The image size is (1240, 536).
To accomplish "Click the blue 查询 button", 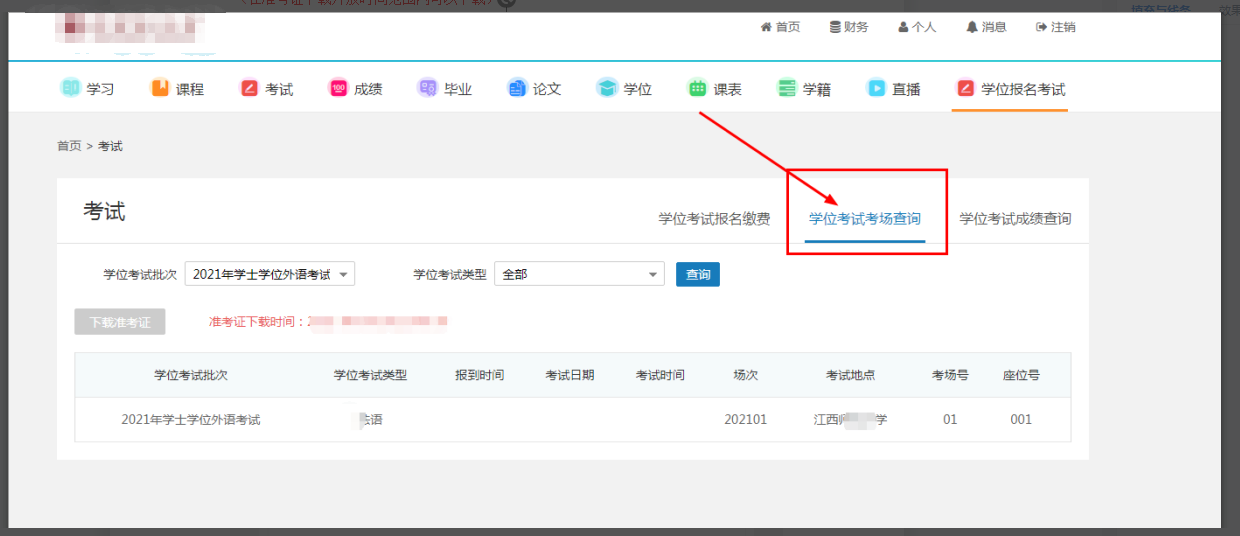I will 698,274.
